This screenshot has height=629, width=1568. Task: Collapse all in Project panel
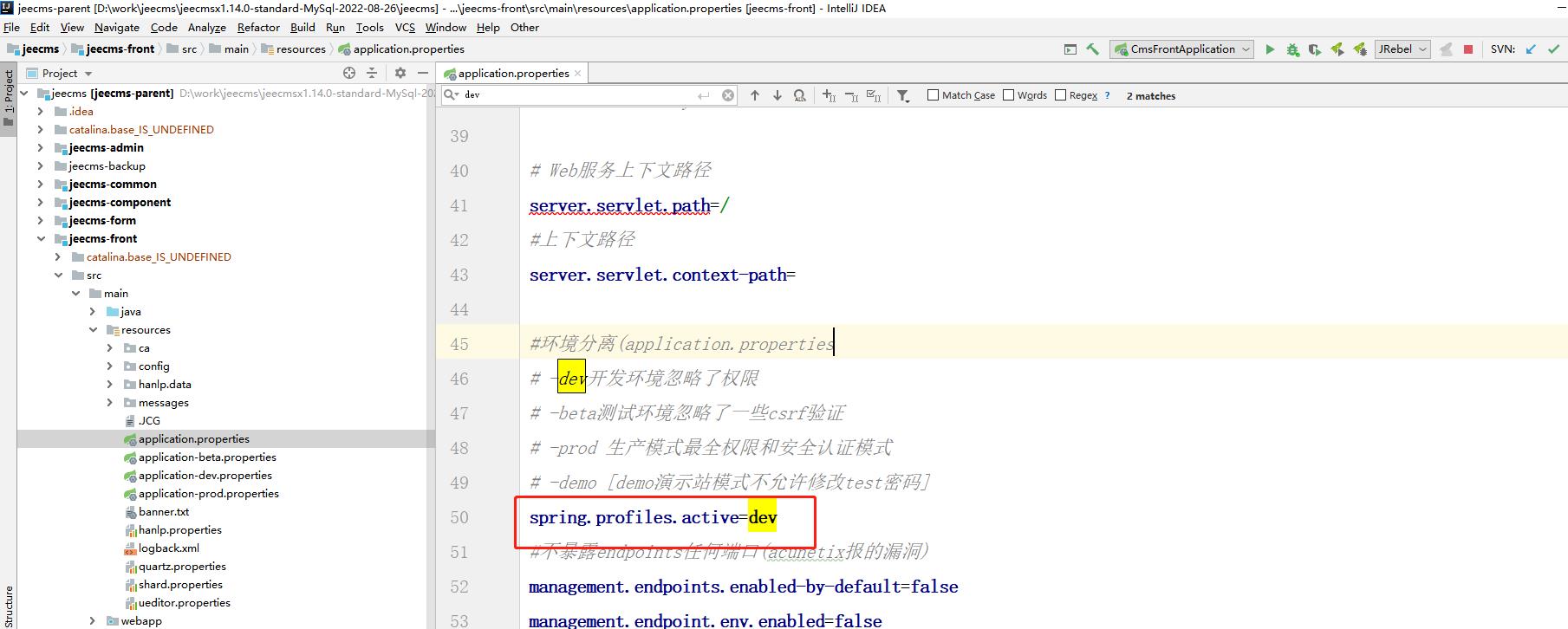click(372, 73)
